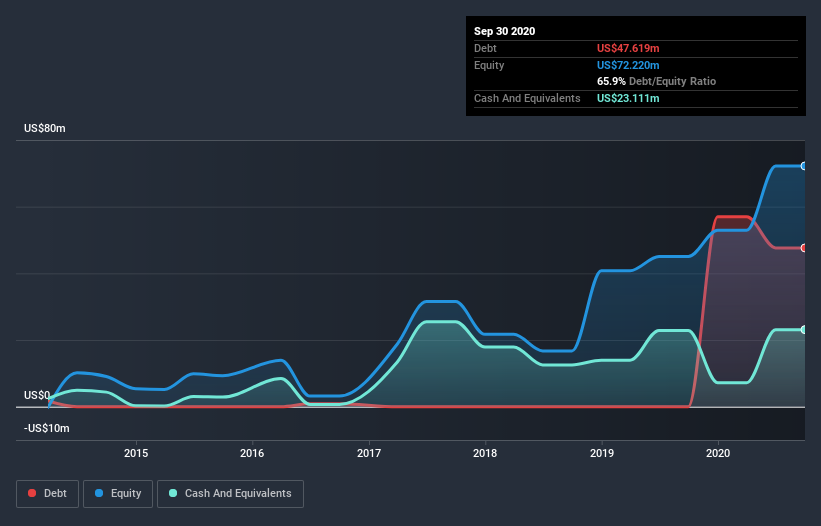Click the Equity label in the tooltip
The width and height of the screenshot is (821, 526).
click(489, 65)
